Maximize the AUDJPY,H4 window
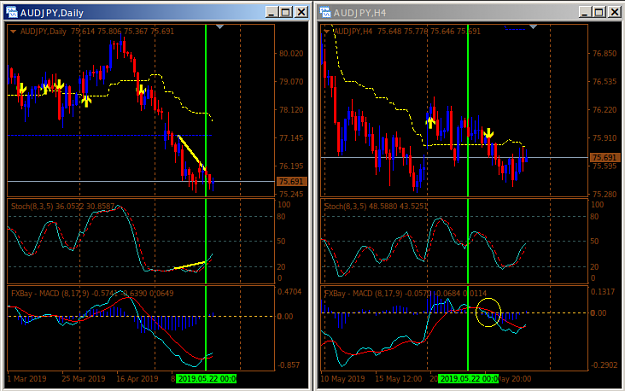The height and width of the screenshot is (391, 625). 599,12
